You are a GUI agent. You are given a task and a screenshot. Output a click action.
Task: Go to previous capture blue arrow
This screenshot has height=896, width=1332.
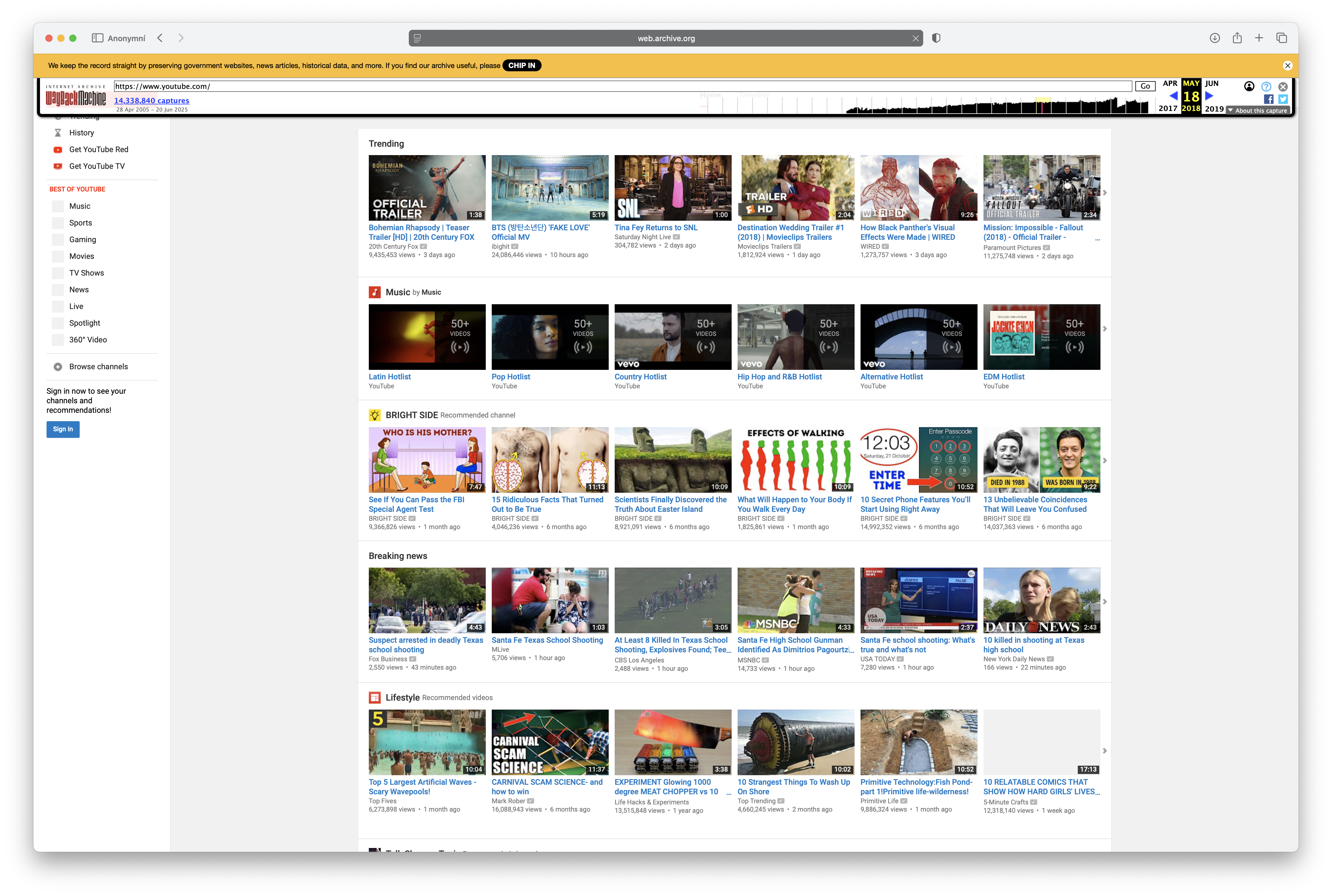point(1173,96)
